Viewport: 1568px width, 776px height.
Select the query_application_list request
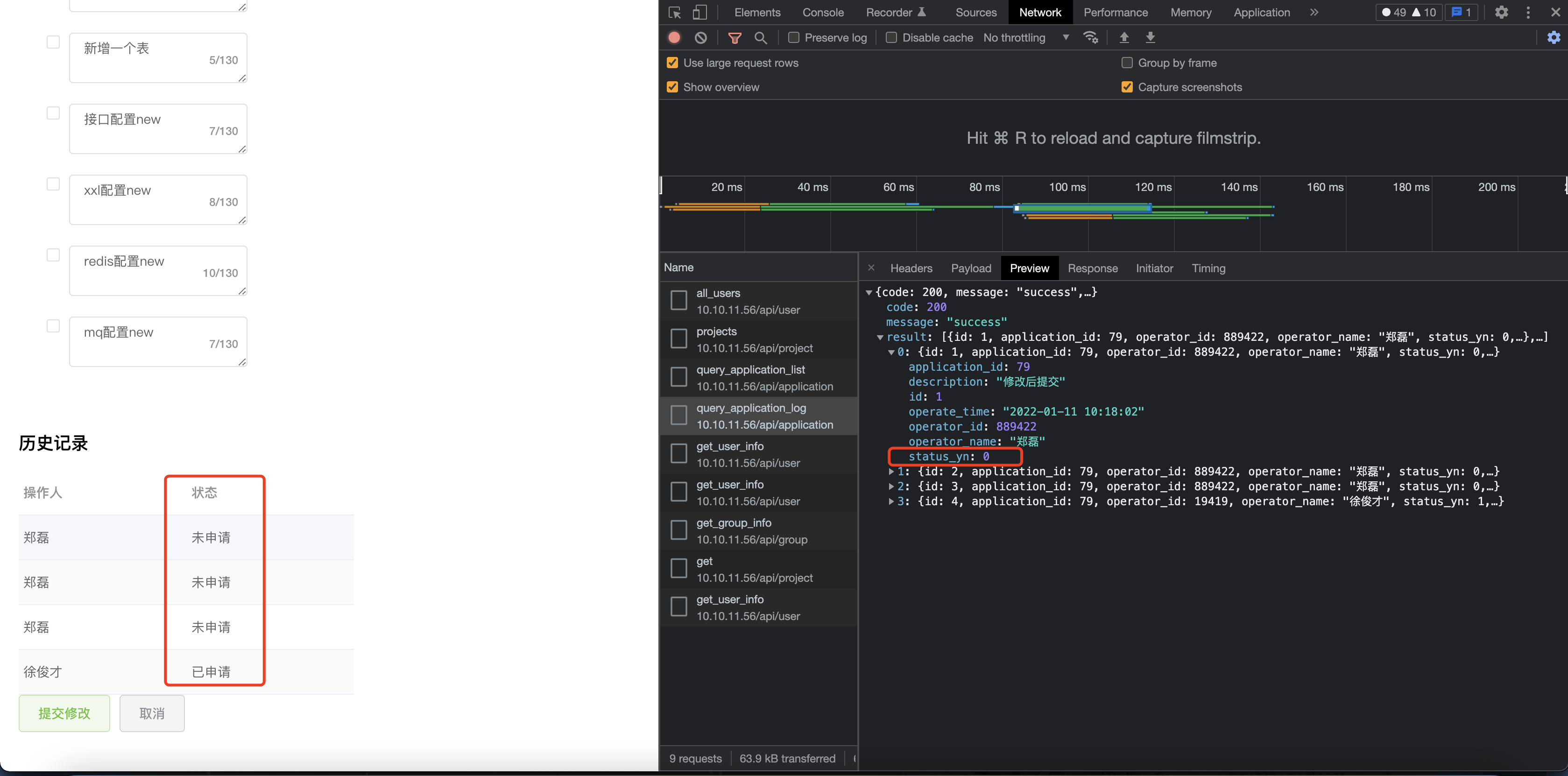tap(758, 377)
